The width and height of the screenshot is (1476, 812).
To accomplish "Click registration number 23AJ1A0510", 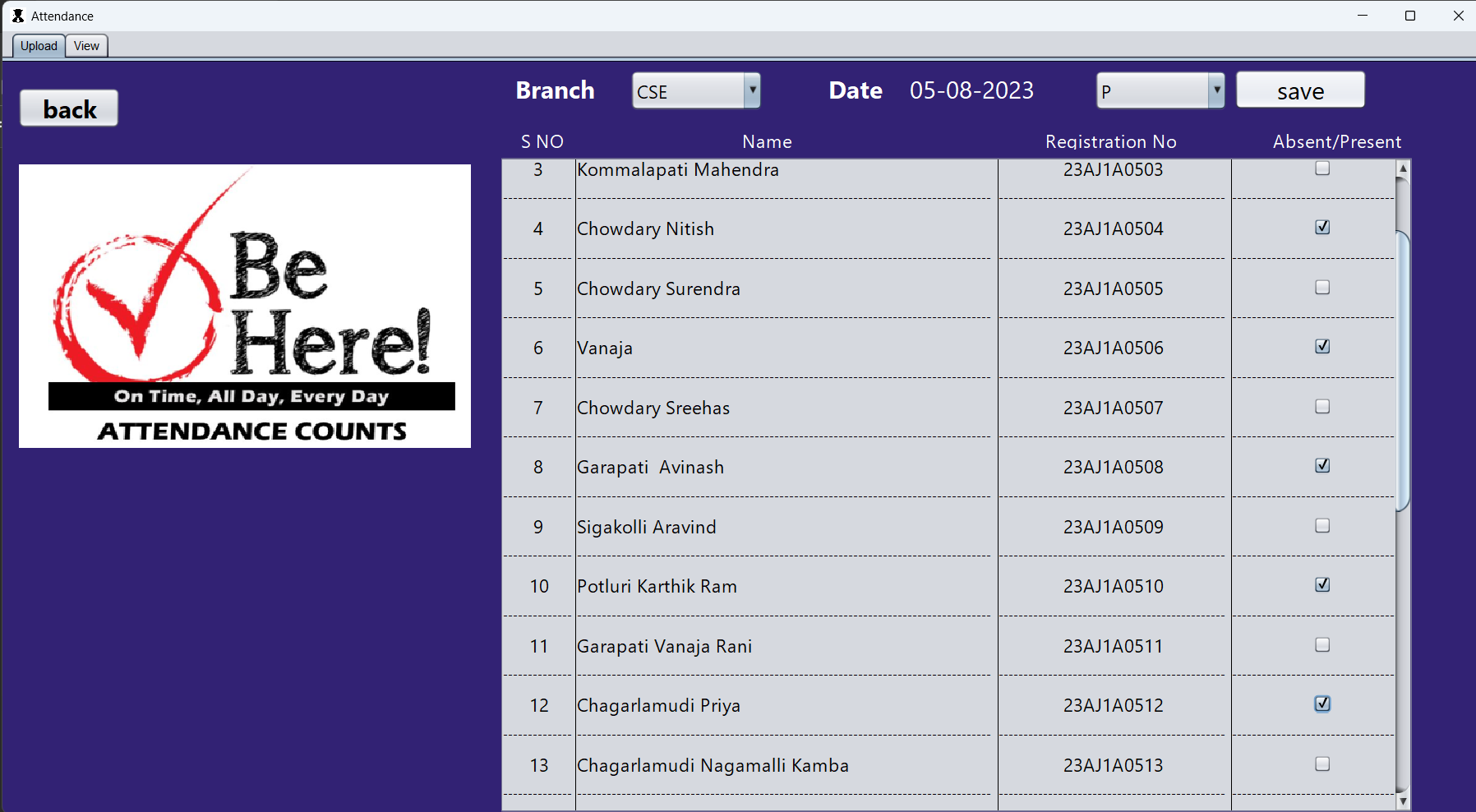I will [1113, 587].
